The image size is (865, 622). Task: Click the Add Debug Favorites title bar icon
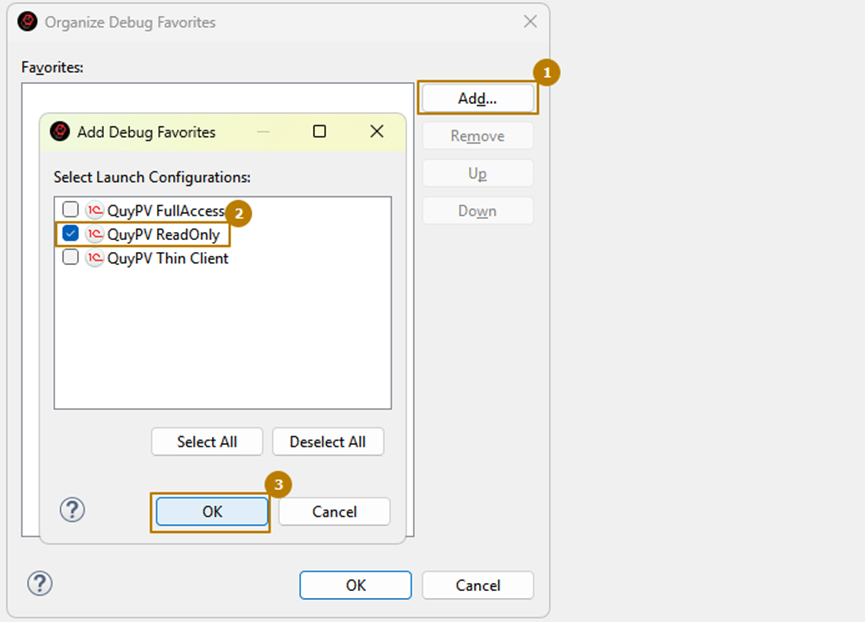tap(61, 132)
